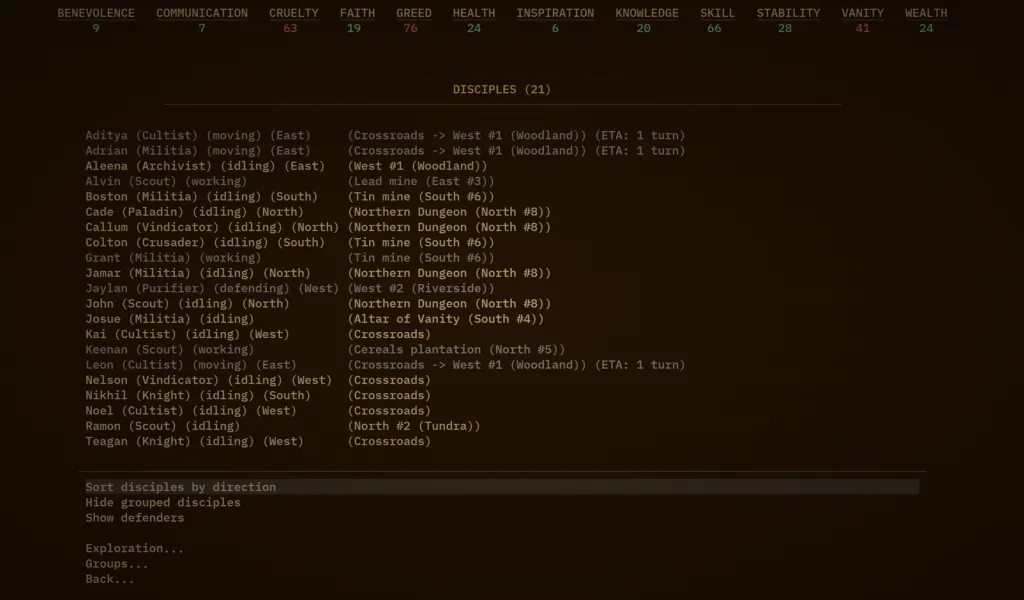The width and height of the screenshot is (1024, 600).
Task: Select disciple Adrian (Militia)
Action: point(385,151)
